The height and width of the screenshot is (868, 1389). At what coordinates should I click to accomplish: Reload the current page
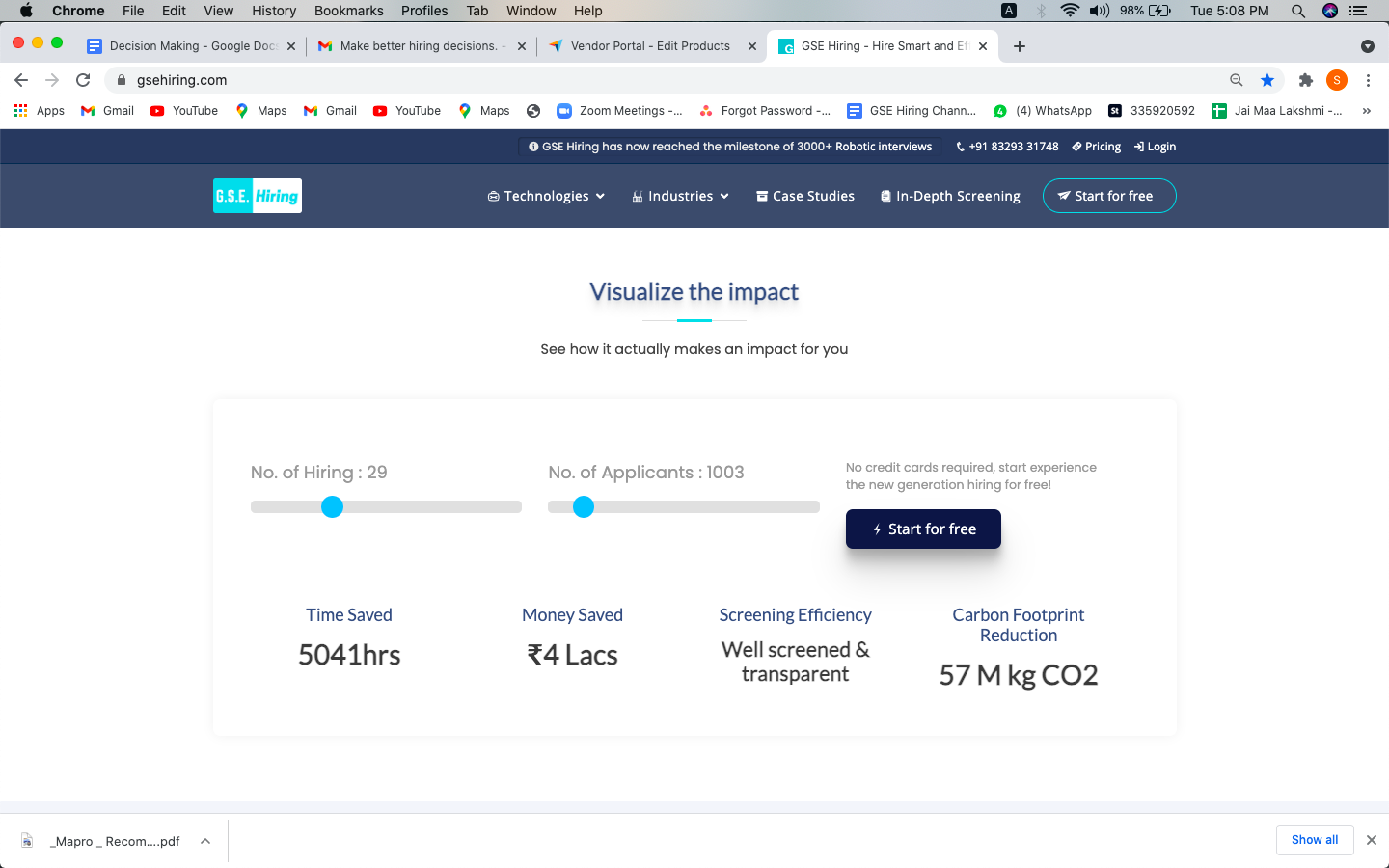pos(83,80)
